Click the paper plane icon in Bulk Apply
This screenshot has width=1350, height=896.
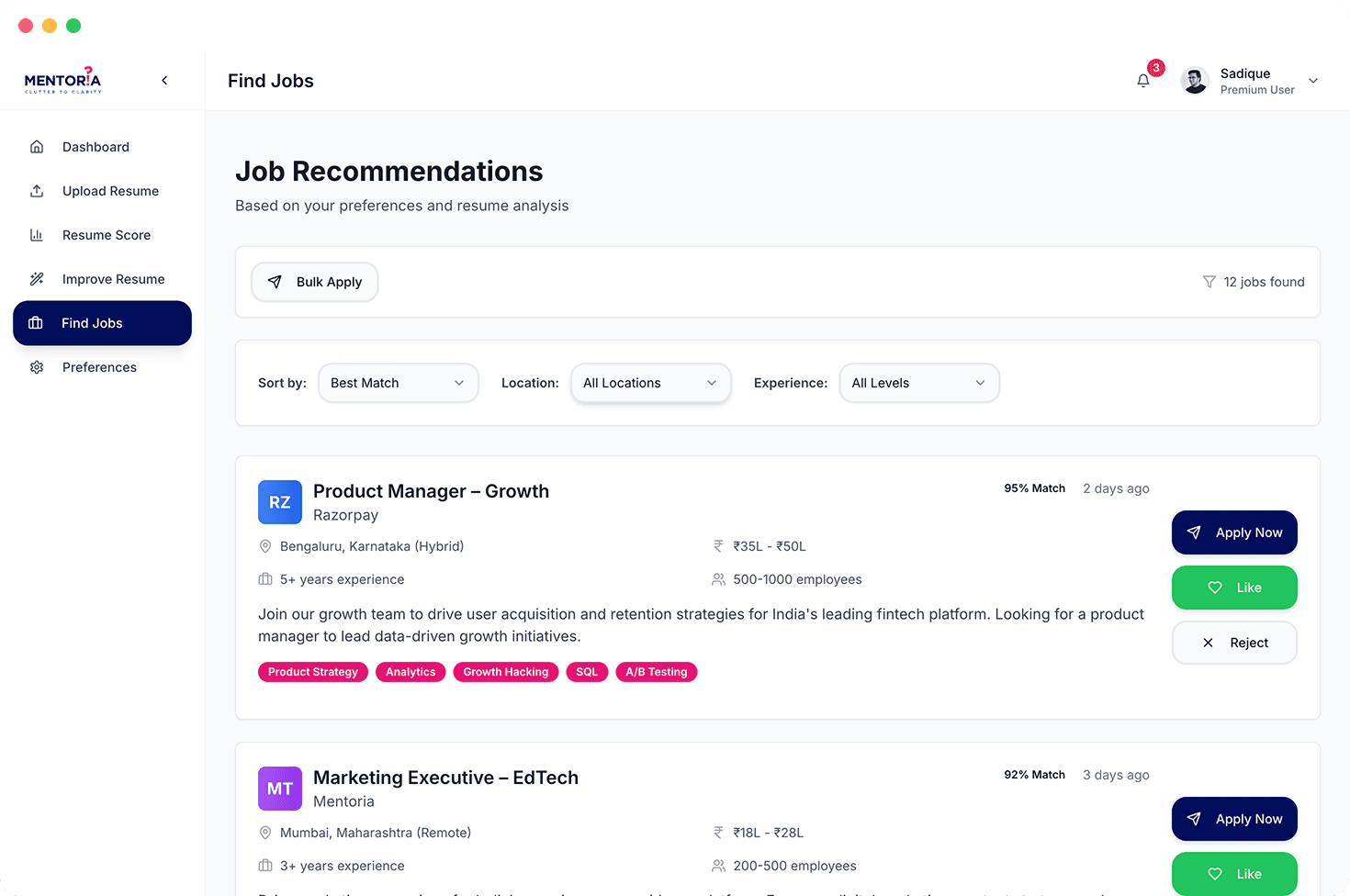275,282
